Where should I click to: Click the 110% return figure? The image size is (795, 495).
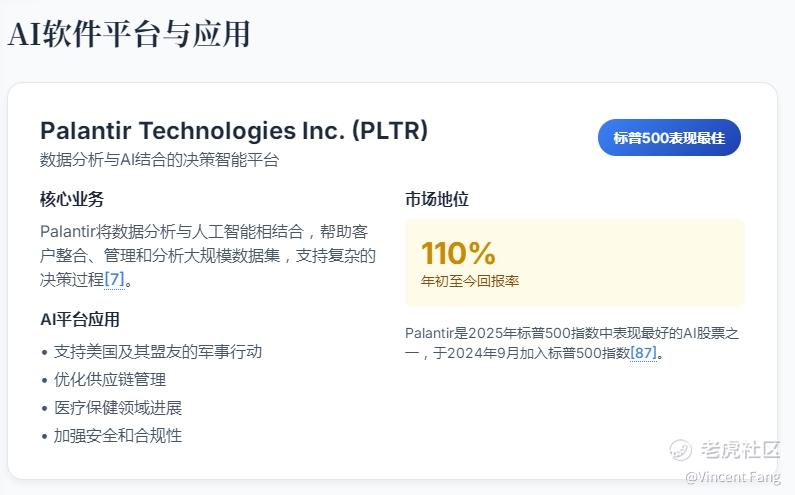coord(458,253)
